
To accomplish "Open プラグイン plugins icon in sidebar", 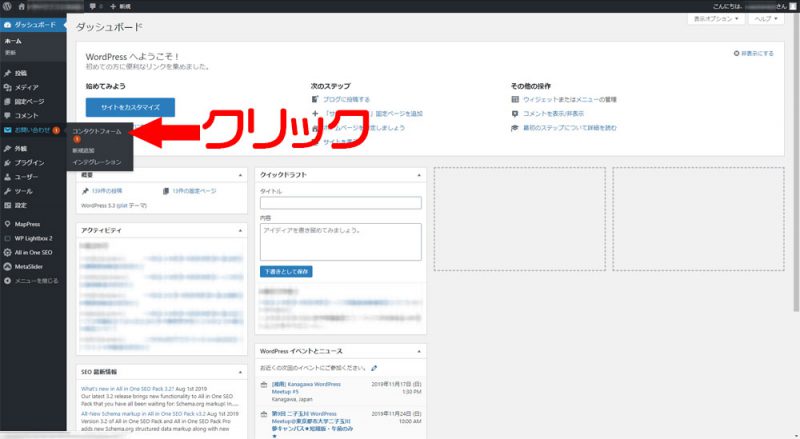I will point(7,163).
